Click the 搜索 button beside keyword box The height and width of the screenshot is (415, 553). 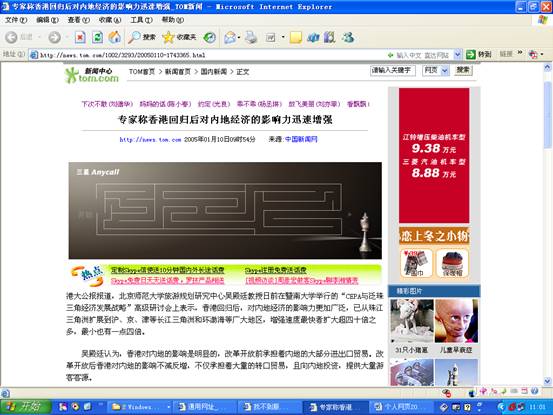point(463,70)
